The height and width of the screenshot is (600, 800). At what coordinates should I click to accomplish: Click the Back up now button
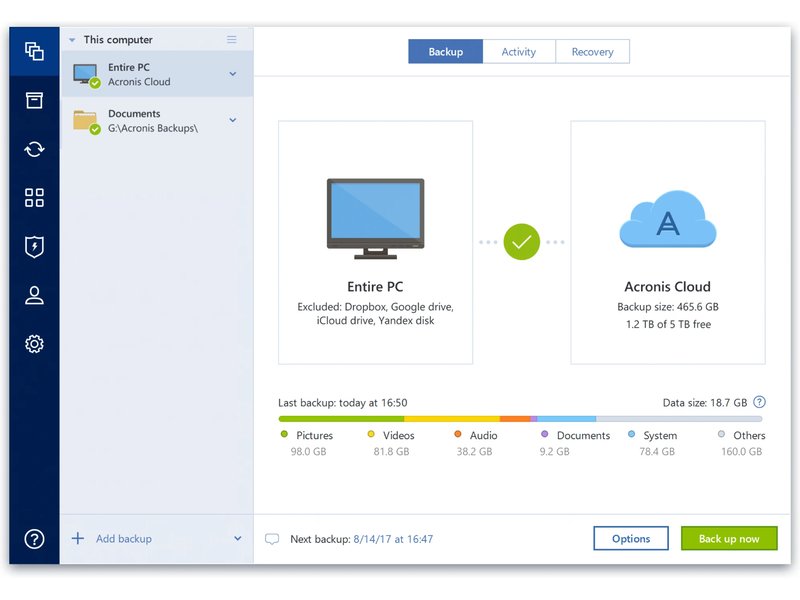(728, 539)
